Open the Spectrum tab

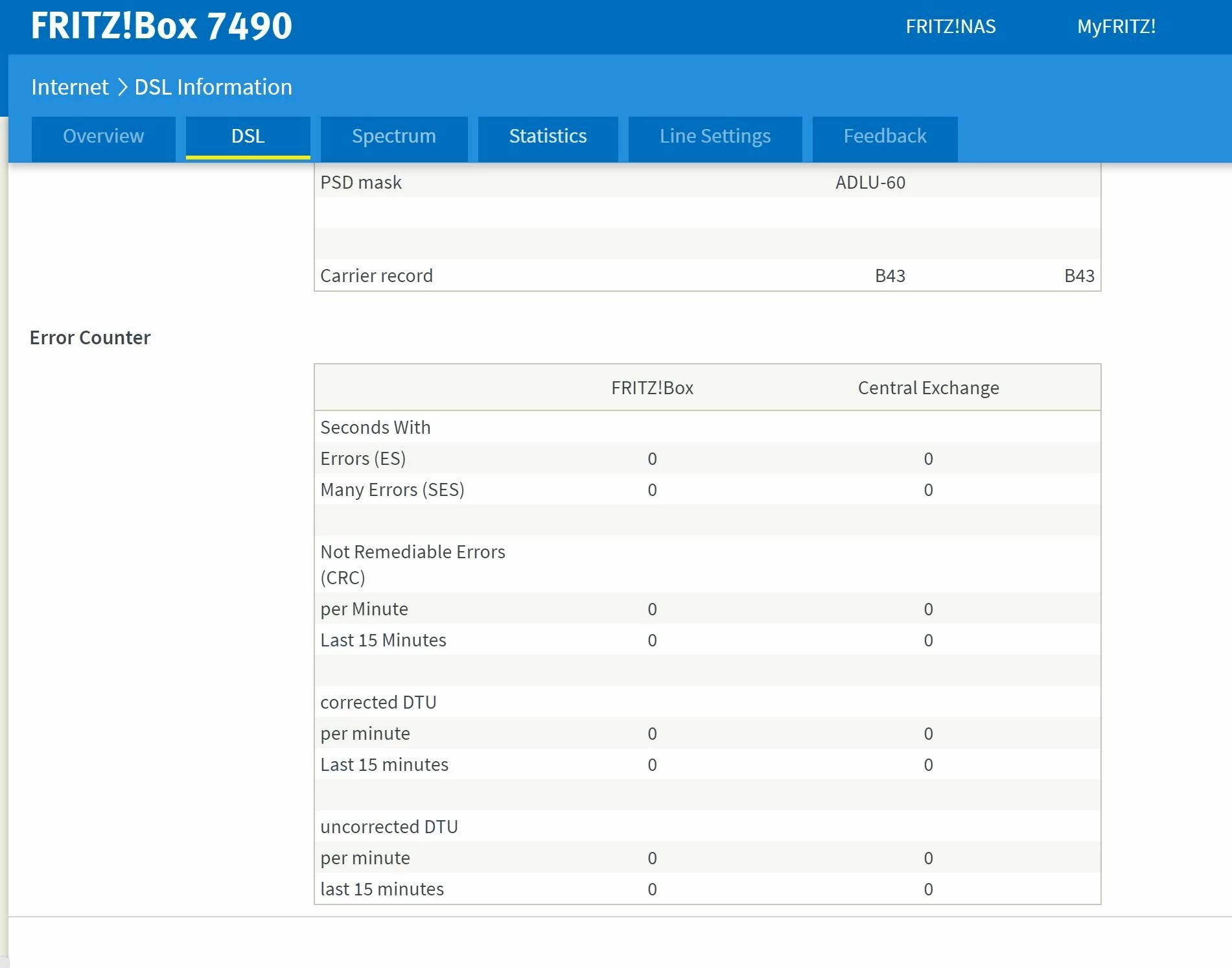coord(393,136)
